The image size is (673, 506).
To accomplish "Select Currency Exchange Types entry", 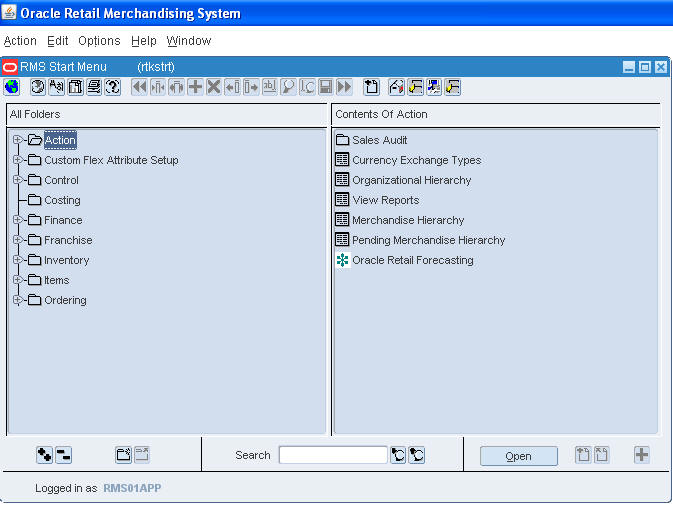I will click(416, 160).
